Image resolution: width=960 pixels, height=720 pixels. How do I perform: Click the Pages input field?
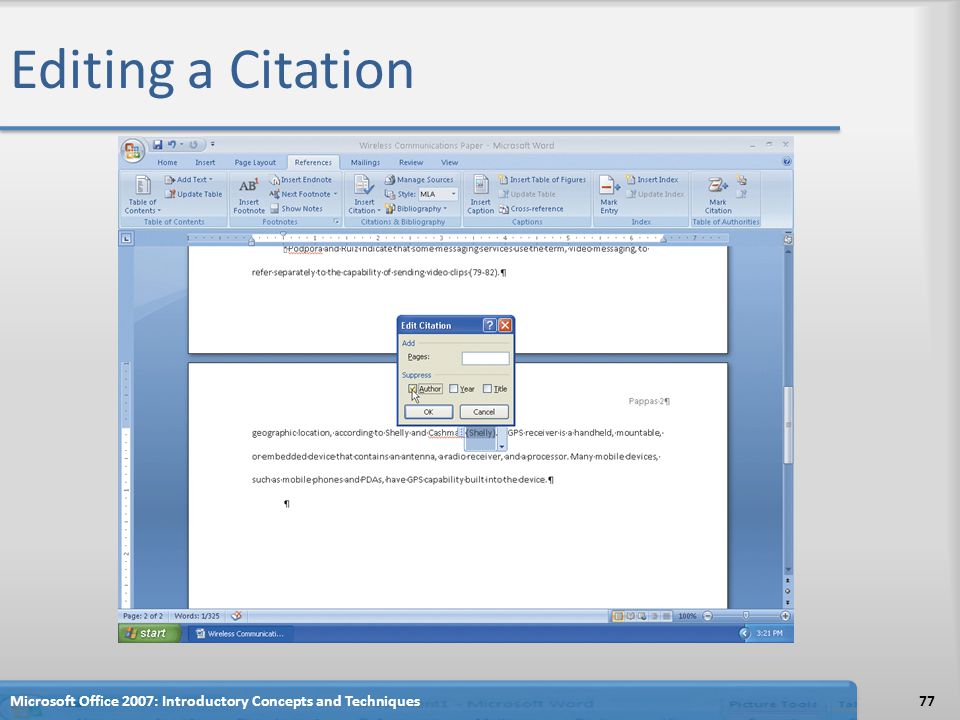tap(486, 358)
